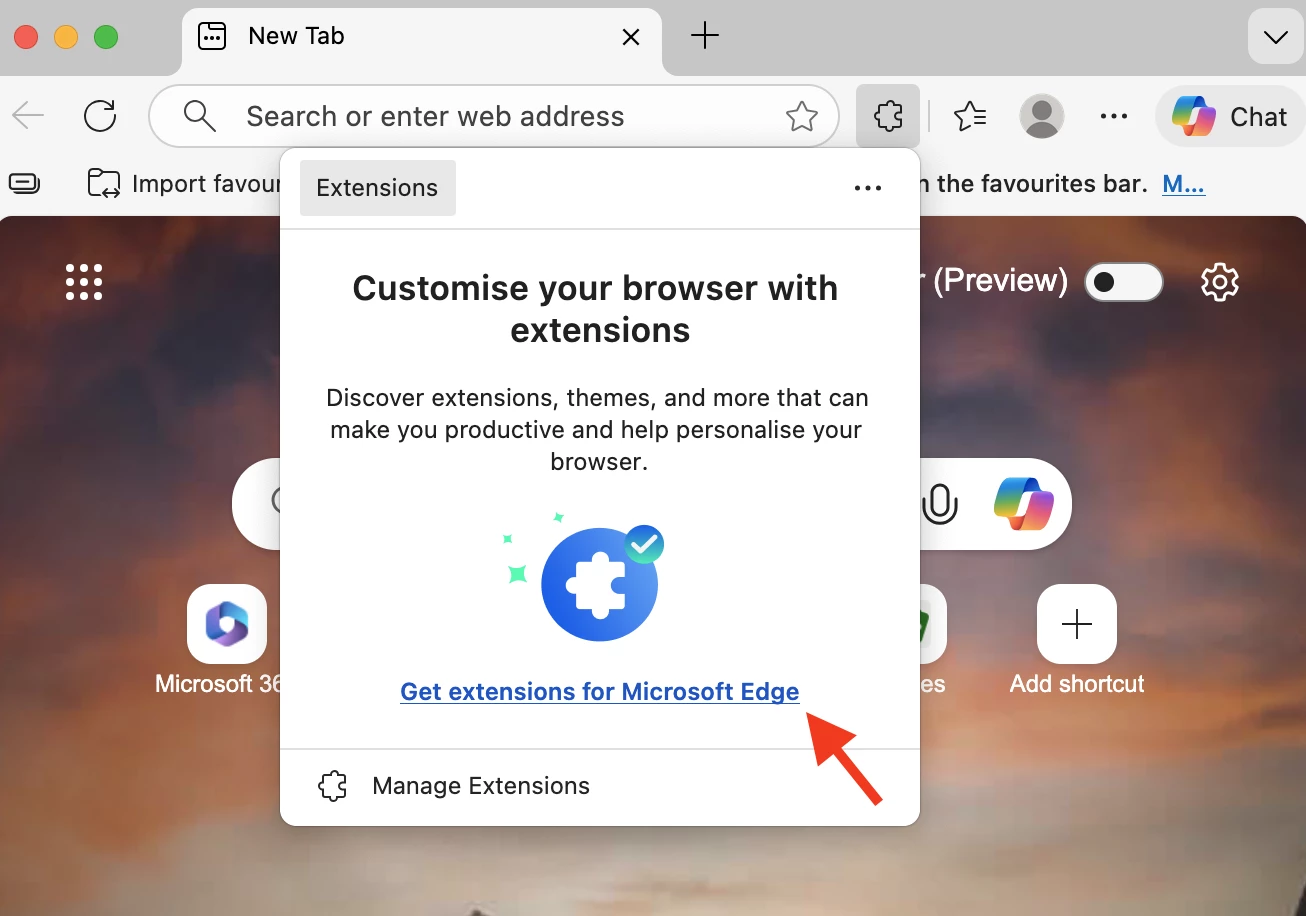Image resolution: width=1306 pixels, height=916 pixels.
Task: Open Get extensions for Microsoft Edge link
Action: [x=600, y=692]
